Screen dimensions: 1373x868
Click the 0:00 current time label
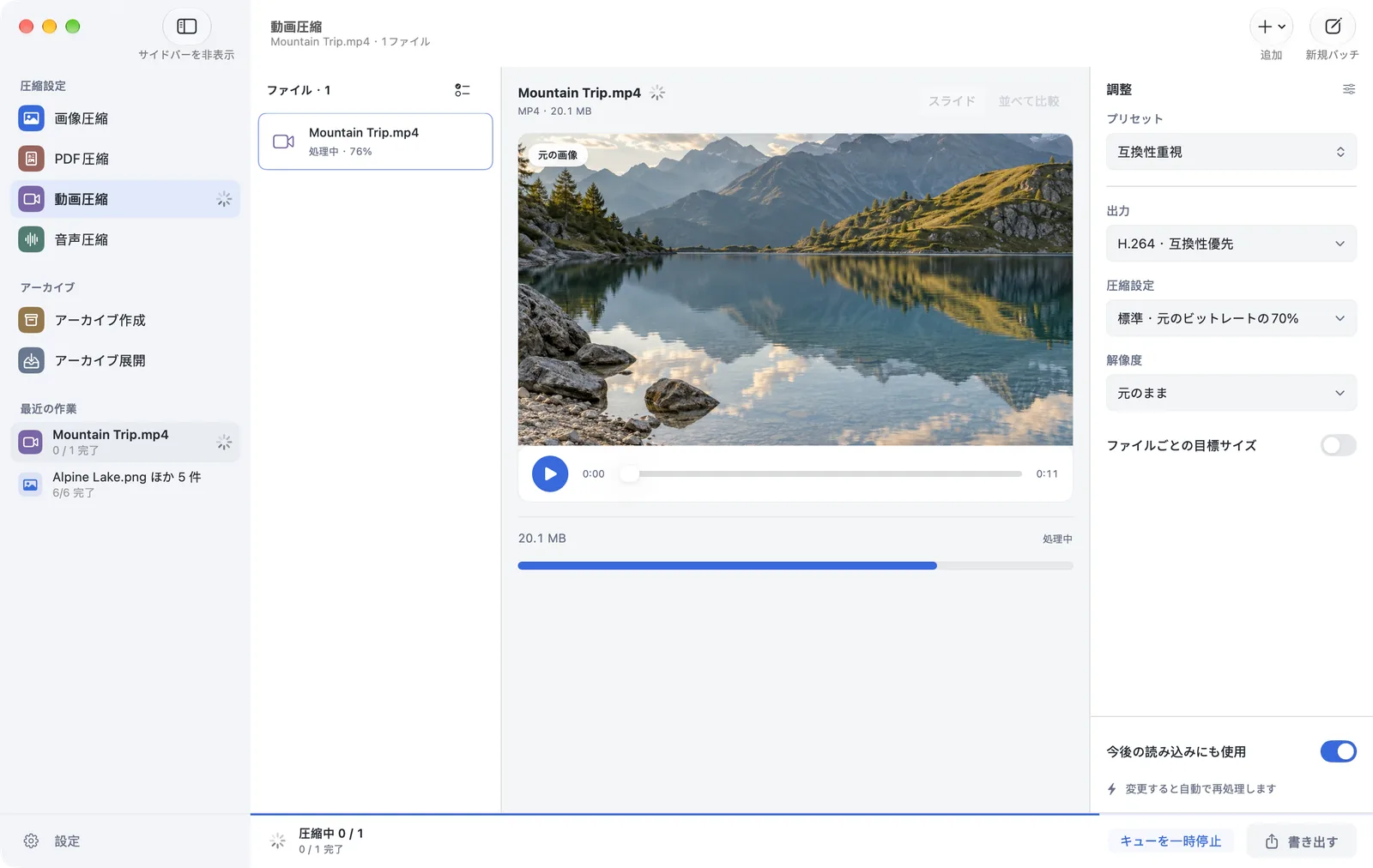(x=594, y=473)
